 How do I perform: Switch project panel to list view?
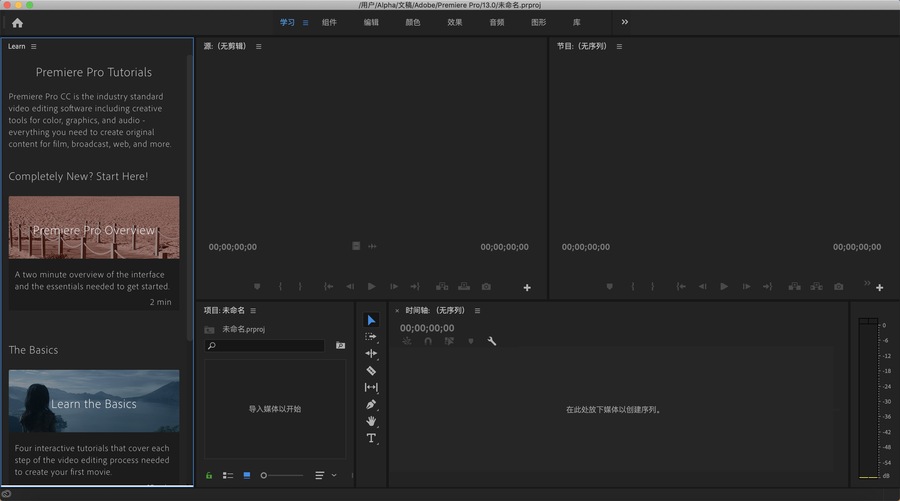pos(228,475)
